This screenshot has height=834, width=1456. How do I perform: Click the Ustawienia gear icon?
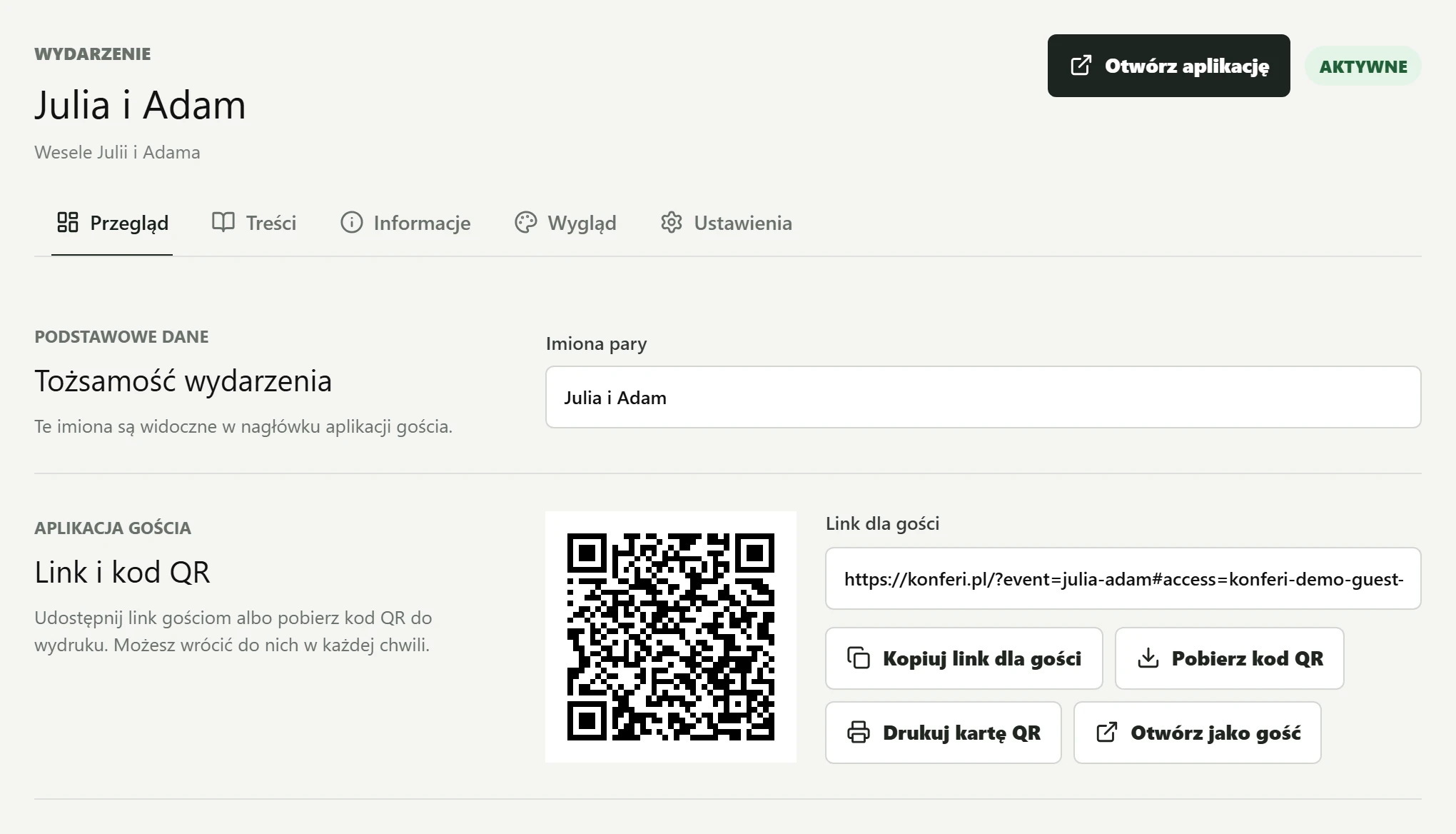point(672,222)
